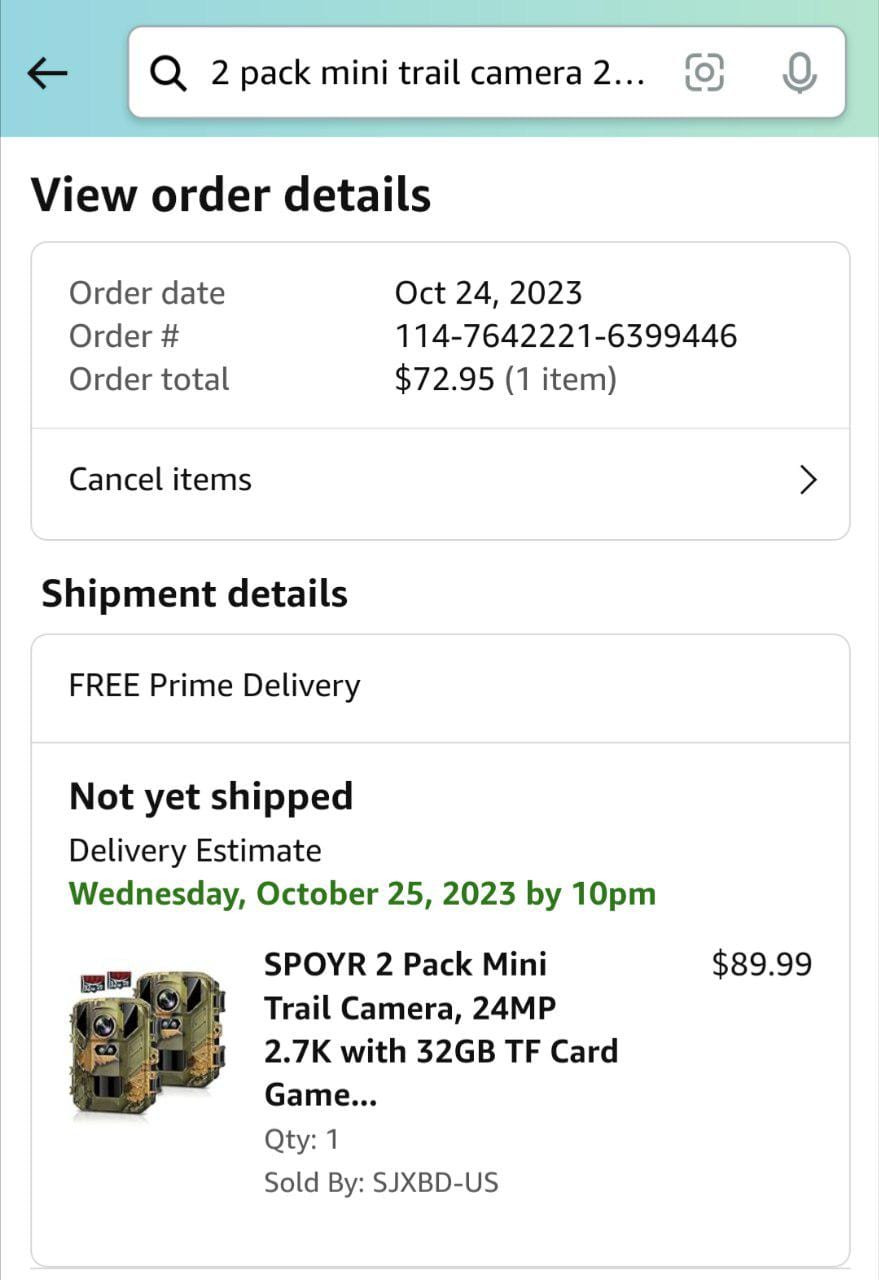The height and width of the screenshot is (1280, 879).
Task: Click order number 114-7642221-6399446
Action: [x=566, y=336]
